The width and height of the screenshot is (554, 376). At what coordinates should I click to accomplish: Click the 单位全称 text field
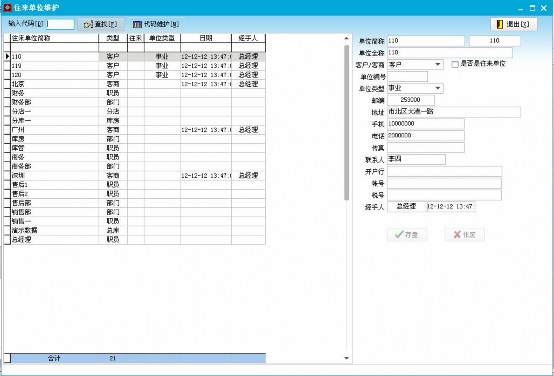point(450,53)
